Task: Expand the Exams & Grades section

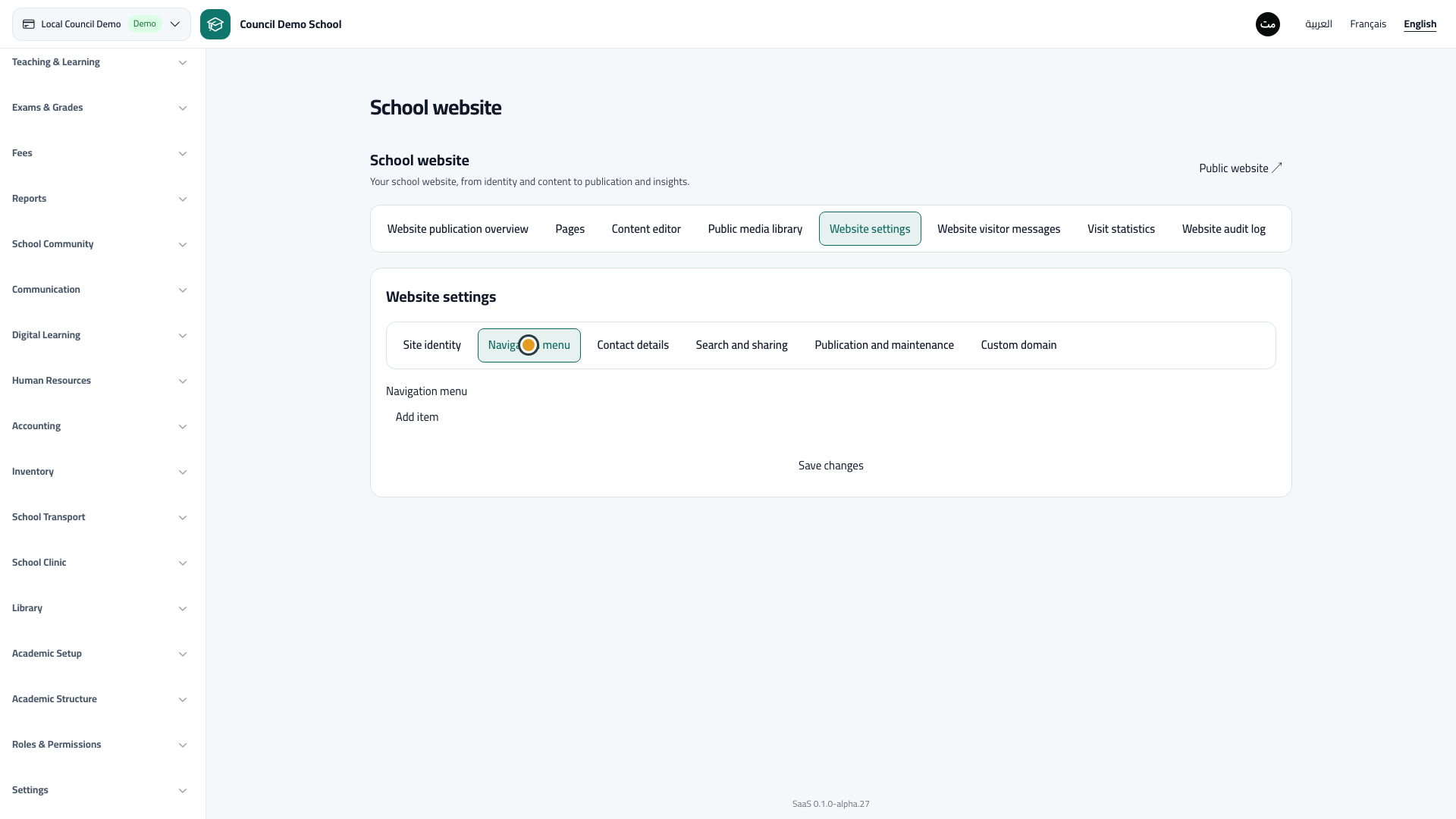Action: 99,108
